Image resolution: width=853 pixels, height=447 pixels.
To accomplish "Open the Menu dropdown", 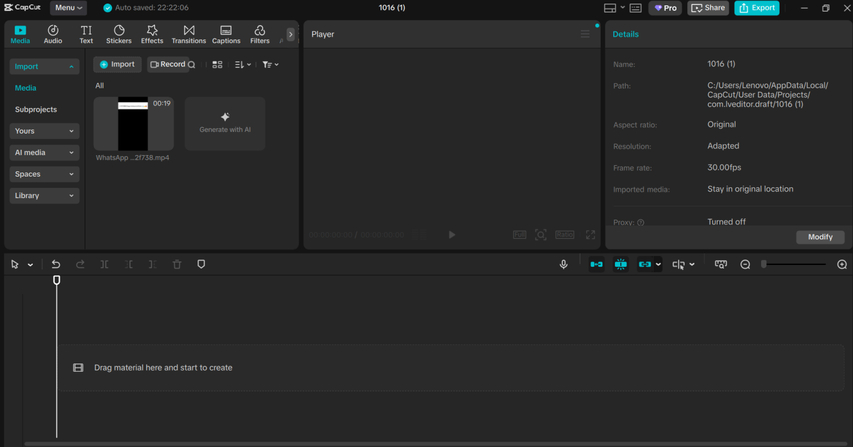I will pos(69,8).
